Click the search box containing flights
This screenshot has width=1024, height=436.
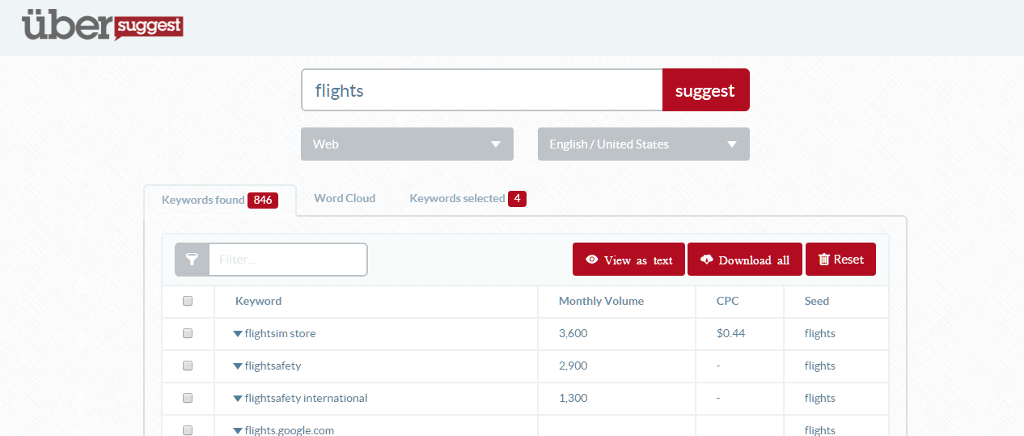coord(482,90)
